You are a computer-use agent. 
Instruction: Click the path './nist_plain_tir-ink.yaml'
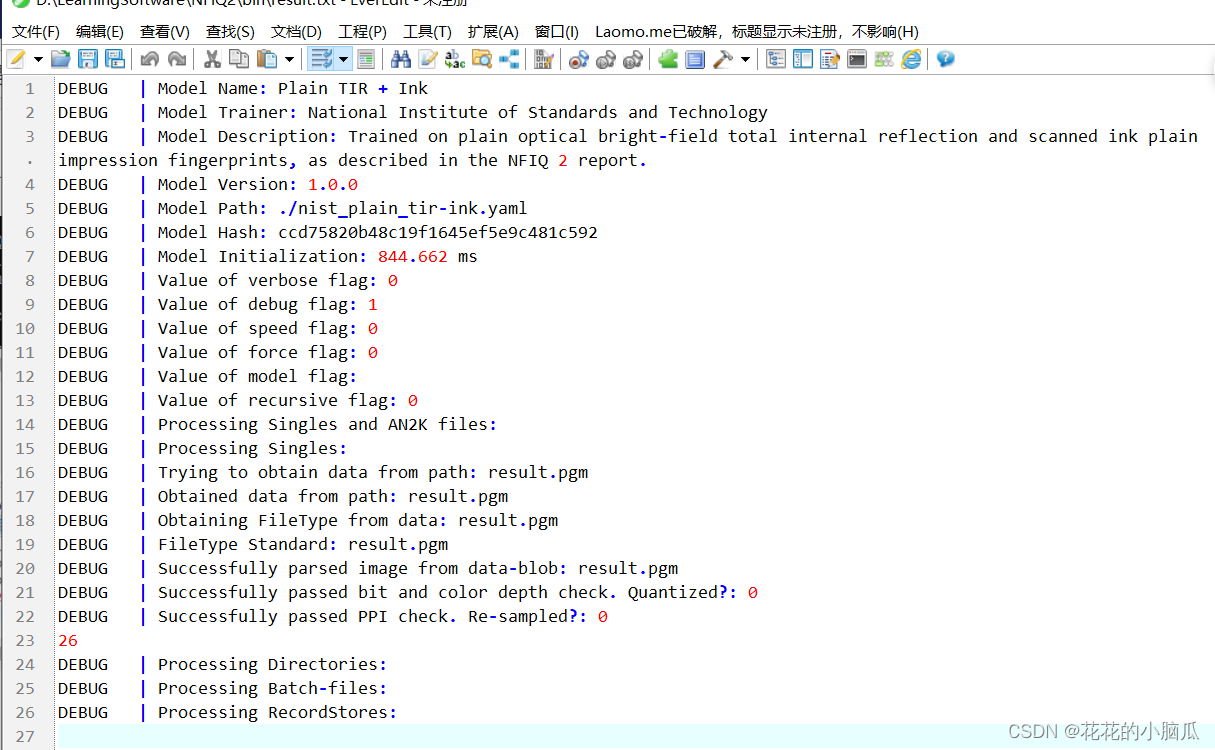pos(403,208)
